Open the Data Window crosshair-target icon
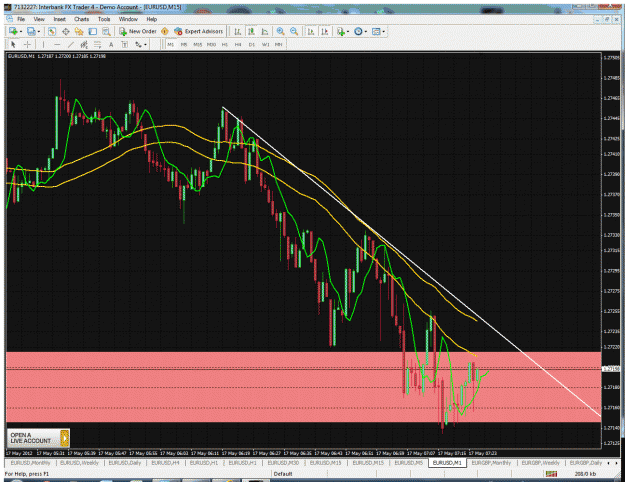Screen dimensions: 625x482 click(x=66, y=31)
